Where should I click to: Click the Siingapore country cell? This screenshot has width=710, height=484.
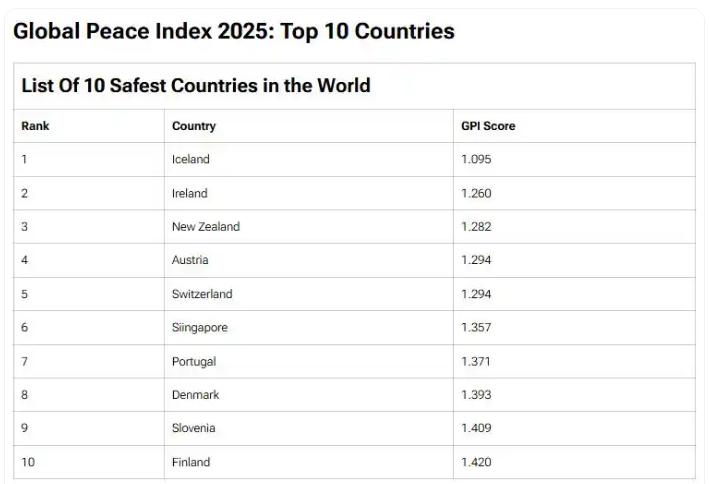click(200, 327)
